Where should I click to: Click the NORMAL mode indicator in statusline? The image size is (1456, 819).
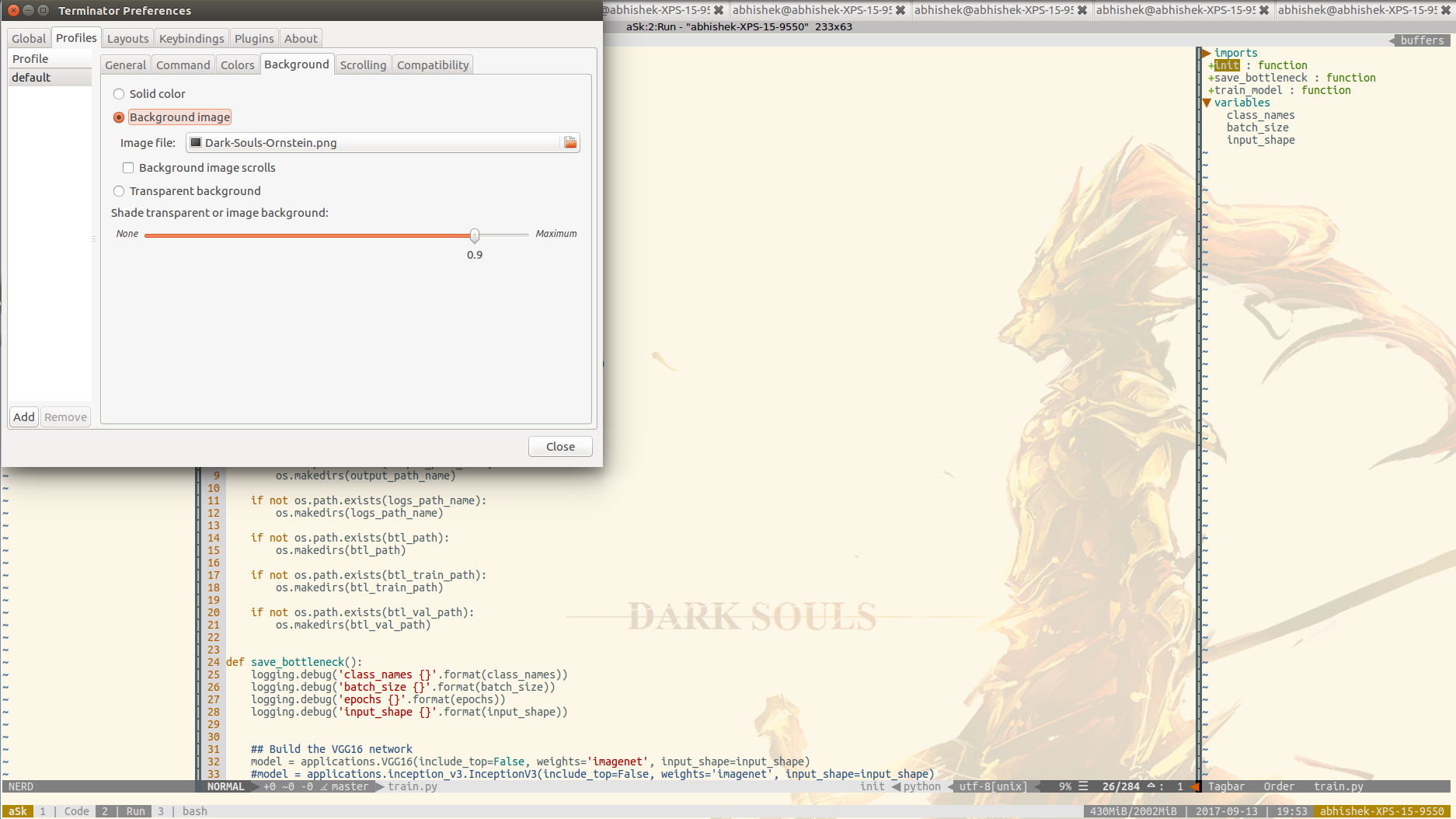pos(225,786)
